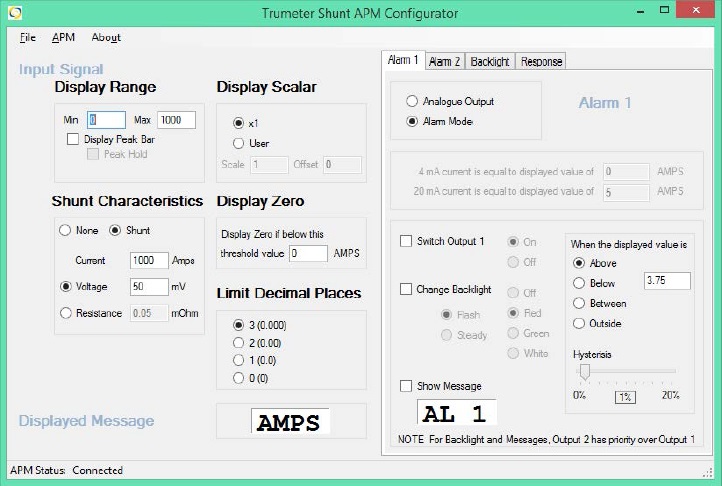
Task: Switch to the Backlight tab
Action: coord(489,61)
